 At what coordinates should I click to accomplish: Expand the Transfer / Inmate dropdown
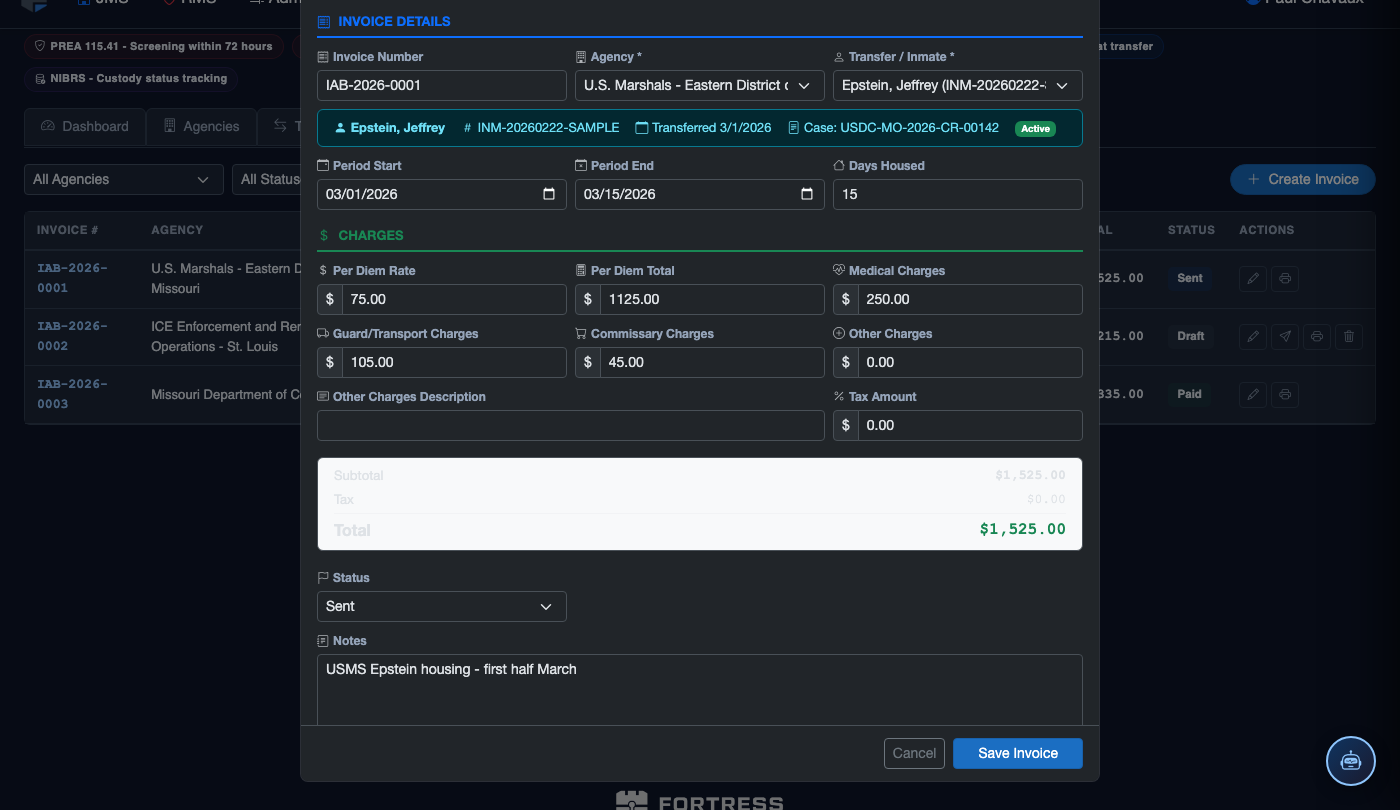pyautogui.click(x=958, y=85)
